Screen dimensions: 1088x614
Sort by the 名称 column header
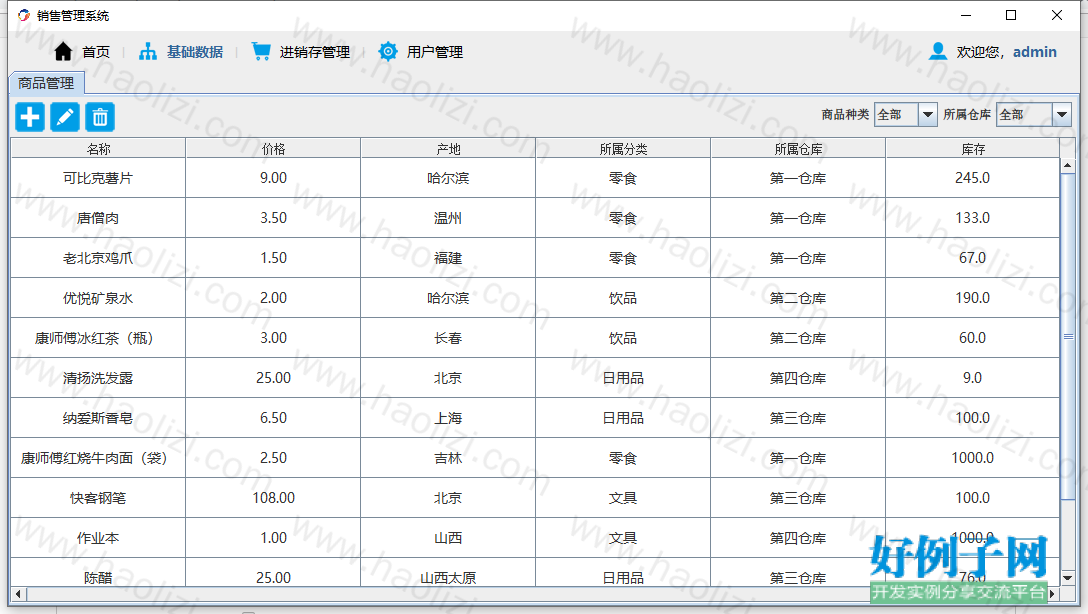click(x=99, y=148)
